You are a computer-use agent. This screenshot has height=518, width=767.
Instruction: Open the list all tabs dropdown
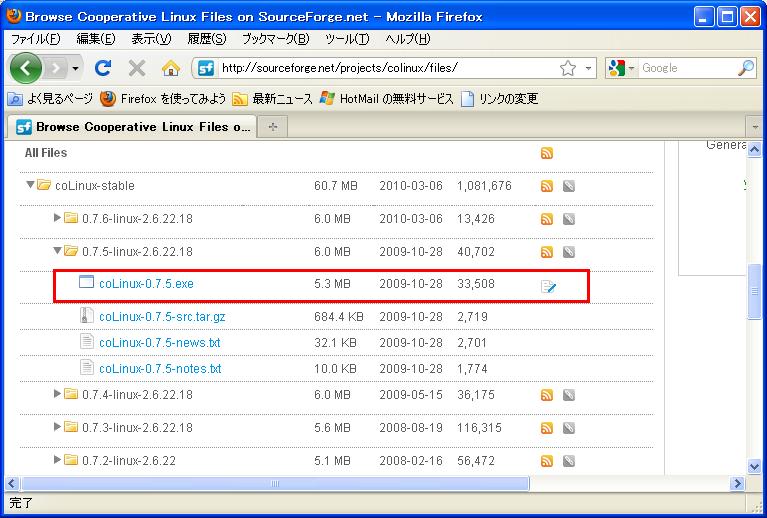pyautogui.click(x=755, y=127)
